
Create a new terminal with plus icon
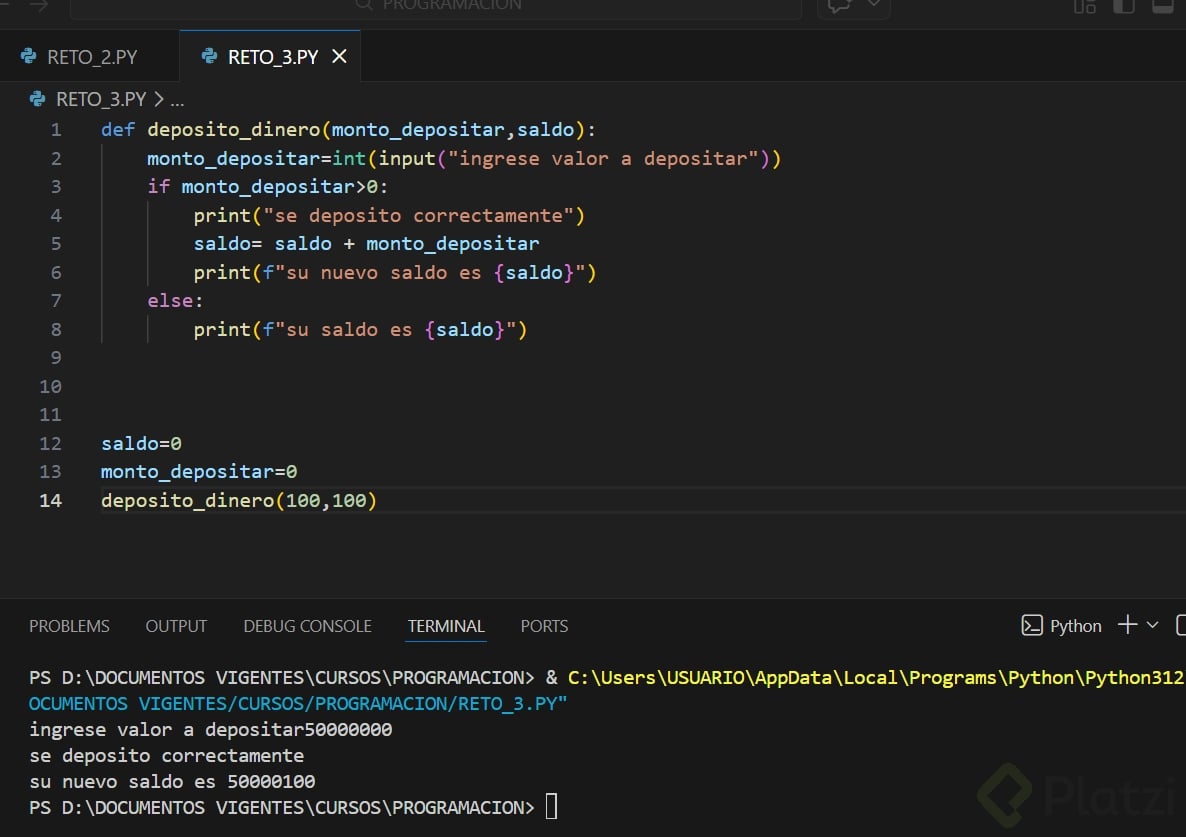point(1127,625)
